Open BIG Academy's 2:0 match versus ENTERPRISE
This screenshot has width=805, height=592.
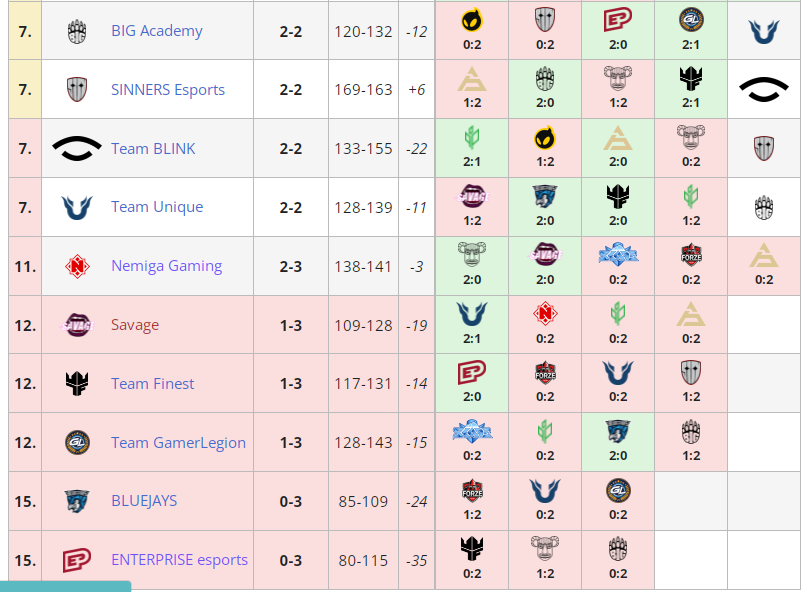click(617, 30)
